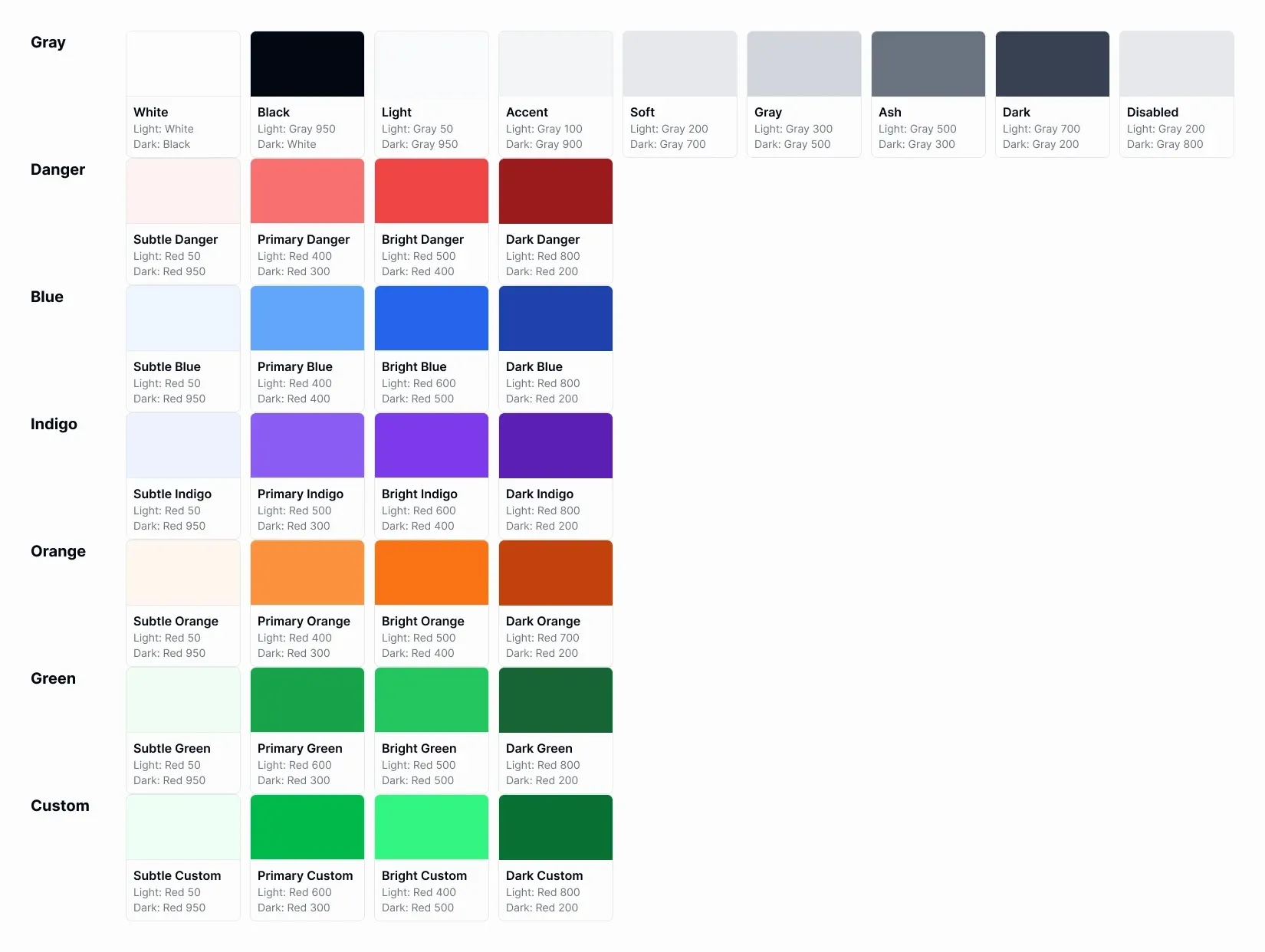Pick the Bright Indigo swatch
The height and width of the screenshot is (952, 1265).
coord(432,445)
